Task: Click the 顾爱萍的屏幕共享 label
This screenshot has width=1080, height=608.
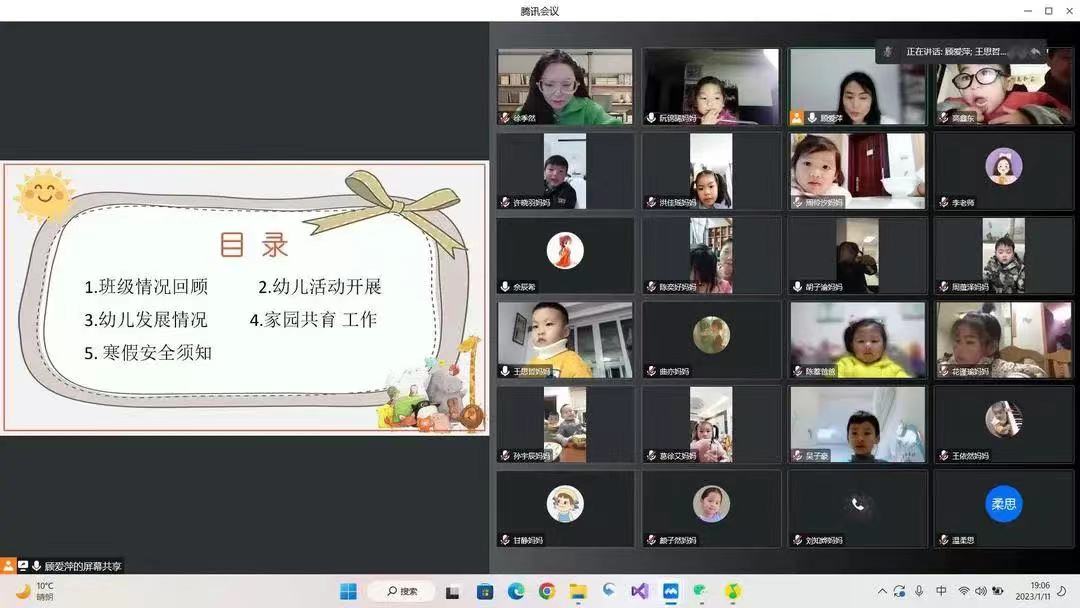Action: [82, 566]
